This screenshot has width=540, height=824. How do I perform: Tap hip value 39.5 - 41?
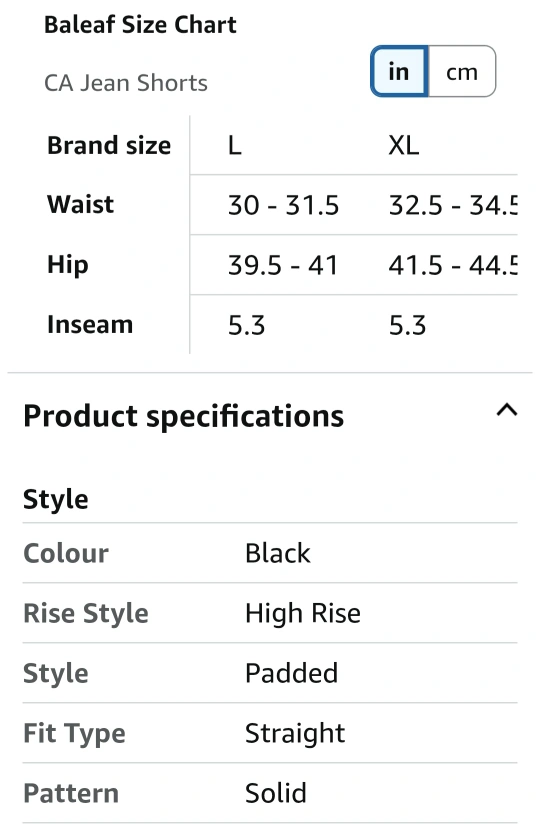pos(283,265)
